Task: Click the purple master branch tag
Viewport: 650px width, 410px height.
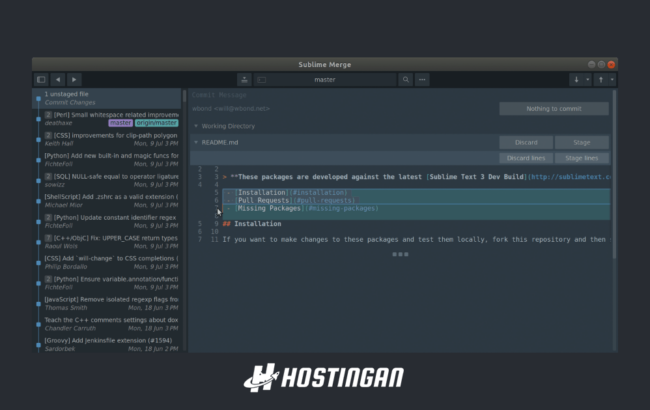Action: (121, 123)
